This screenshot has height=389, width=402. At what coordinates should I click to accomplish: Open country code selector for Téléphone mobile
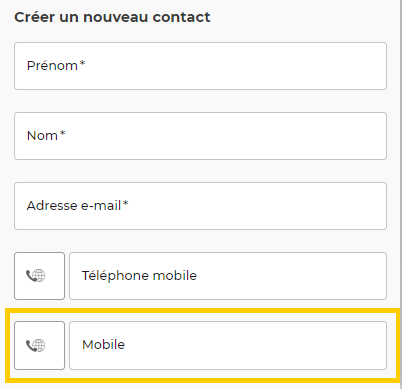click(39, 276)
